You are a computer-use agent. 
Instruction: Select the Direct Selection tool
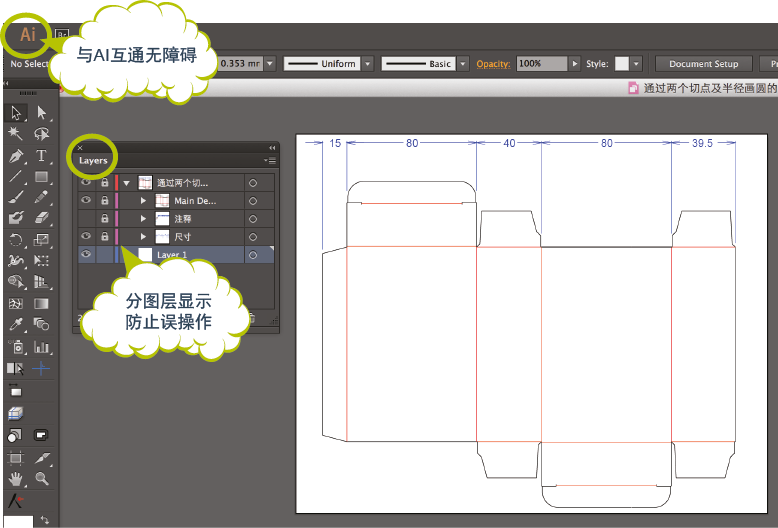point(41,113)
